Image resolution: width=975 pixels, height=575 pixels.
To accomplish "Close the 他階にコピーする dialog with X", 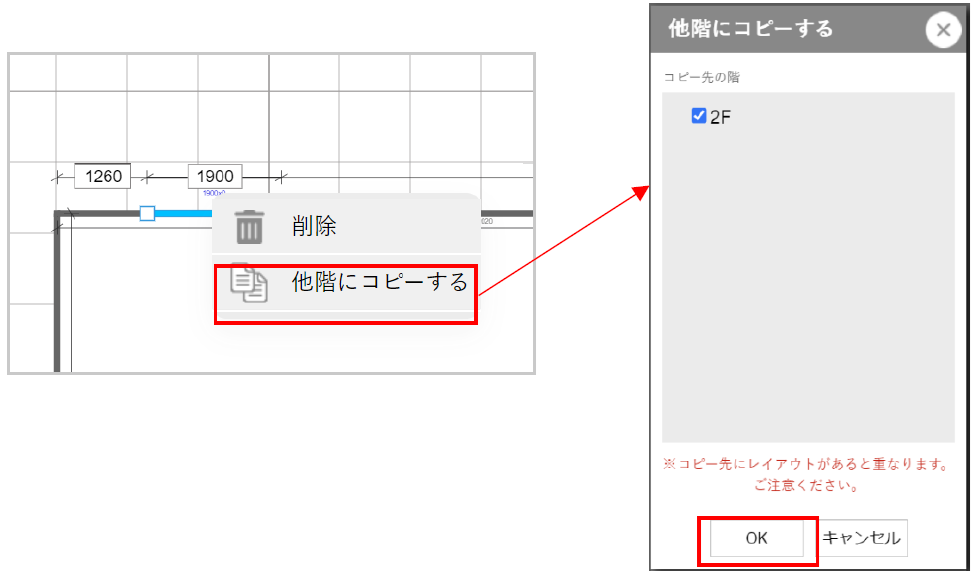I will pos(943,30).
